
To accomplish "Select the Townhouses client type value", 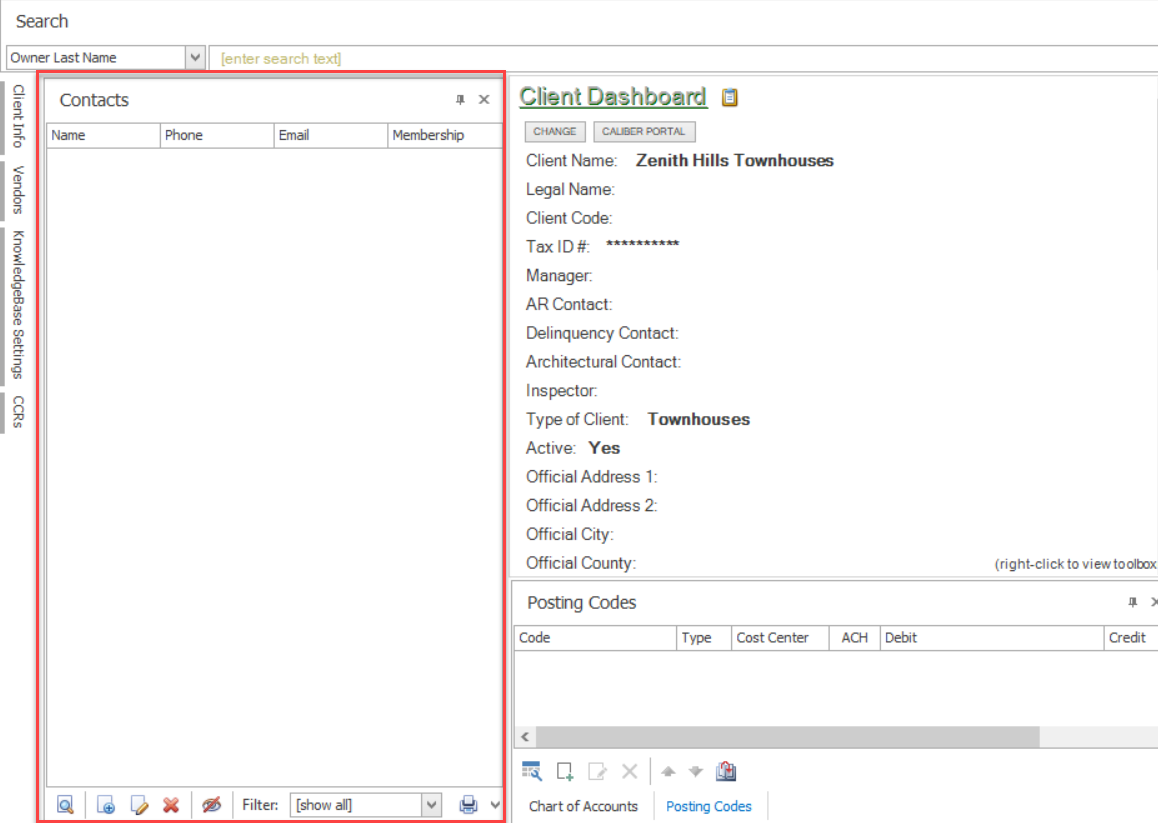I will point(699,419).
